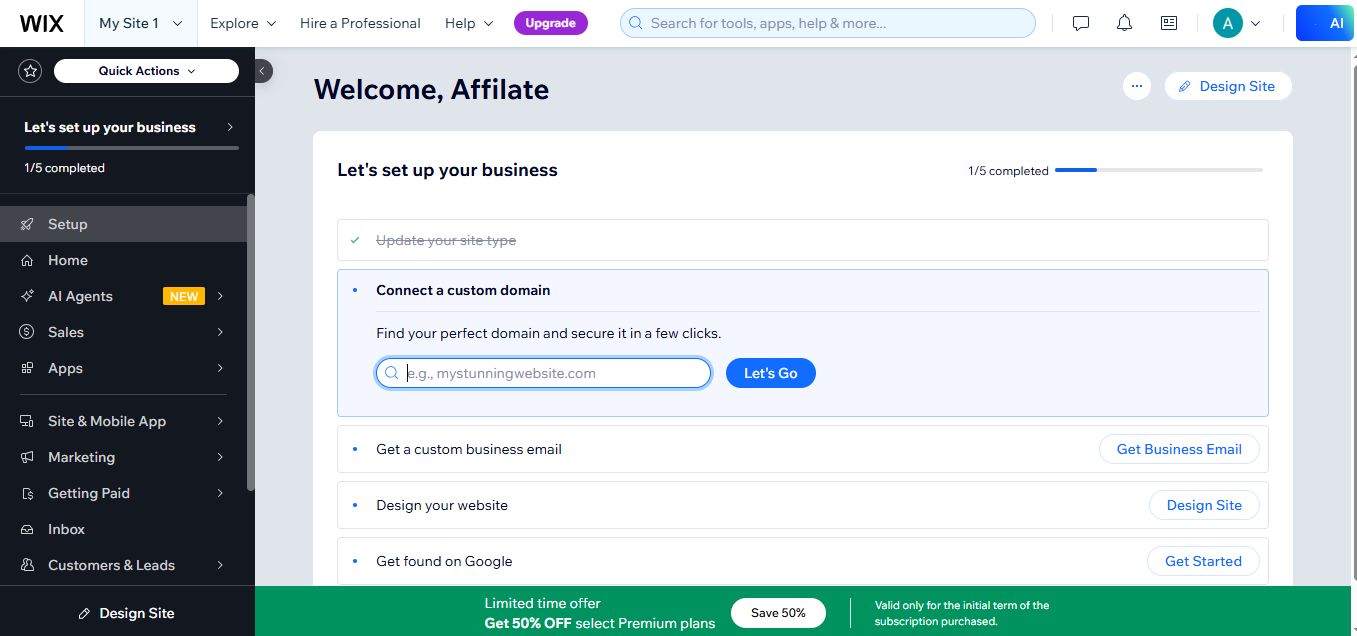
Task: Open the completed Update your site type step
Action: pyautogui.click(x=803, y=240)
